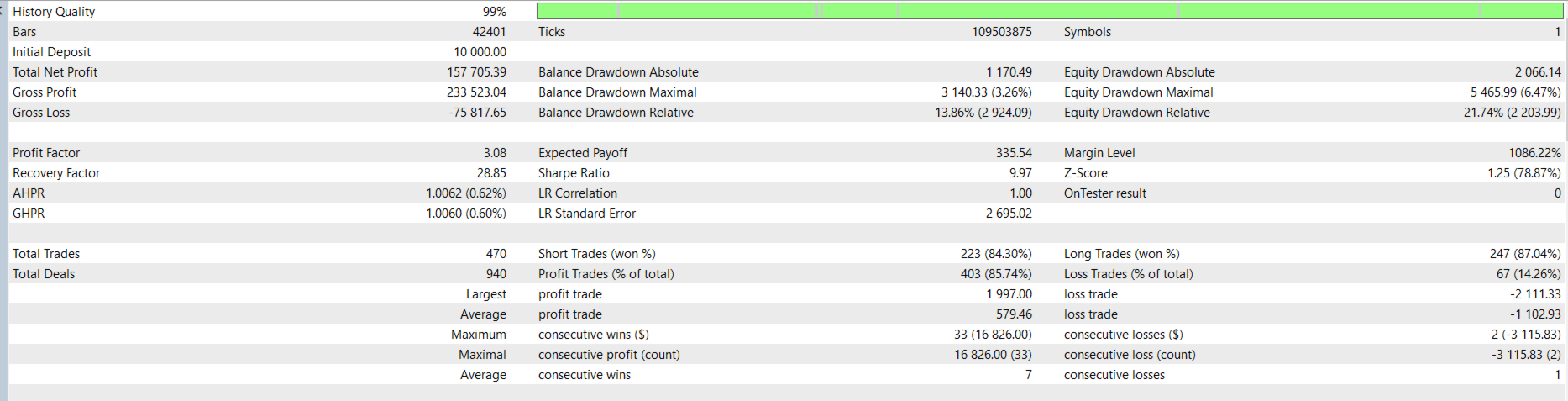
Task: Click Long Trades value 247 (87.04%)
Action: tap(1526, 254)
